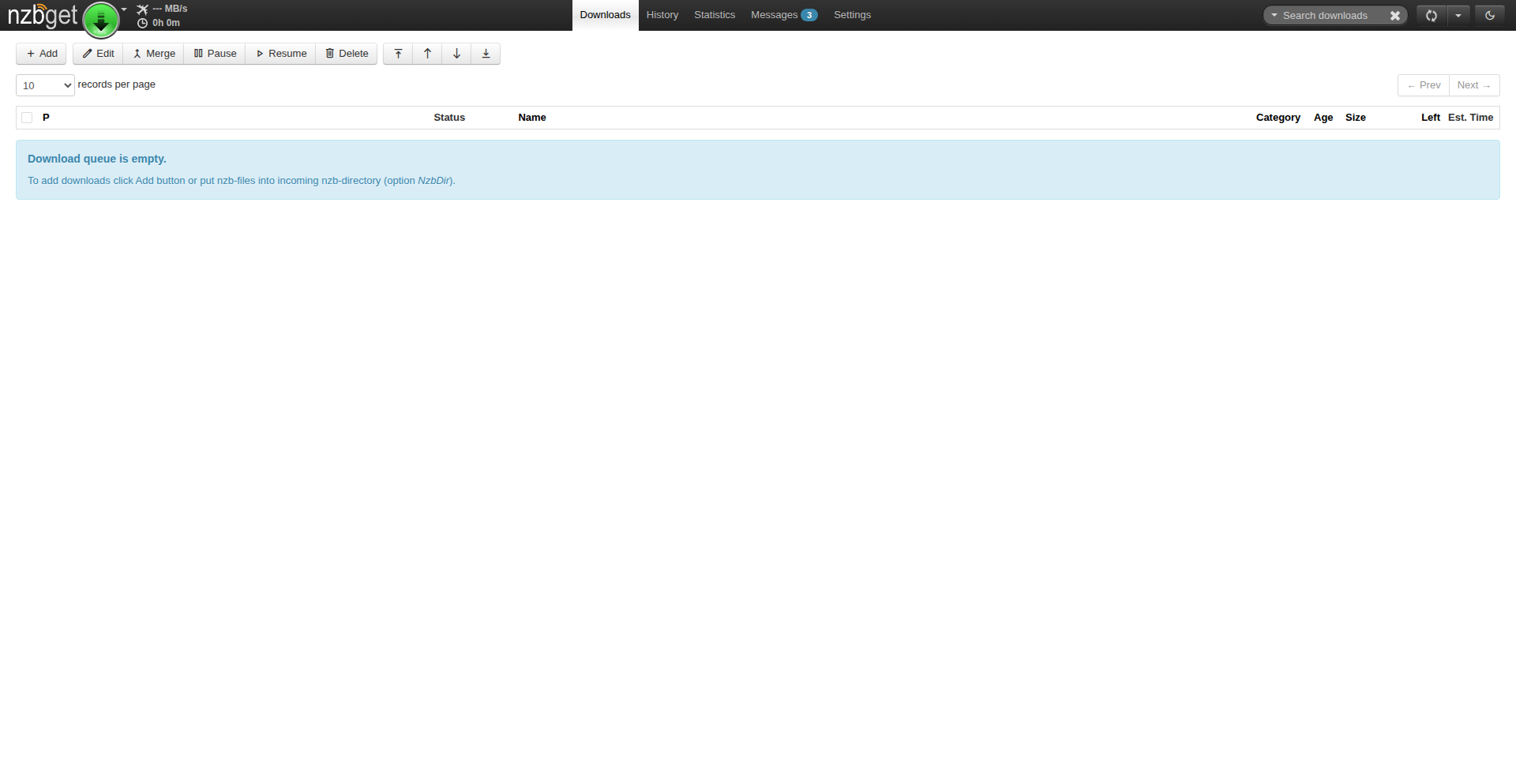This screenshot has height=784, width=1516.
Task: Open the refresh interval dropdown arrow
Action: [1458, 15]
